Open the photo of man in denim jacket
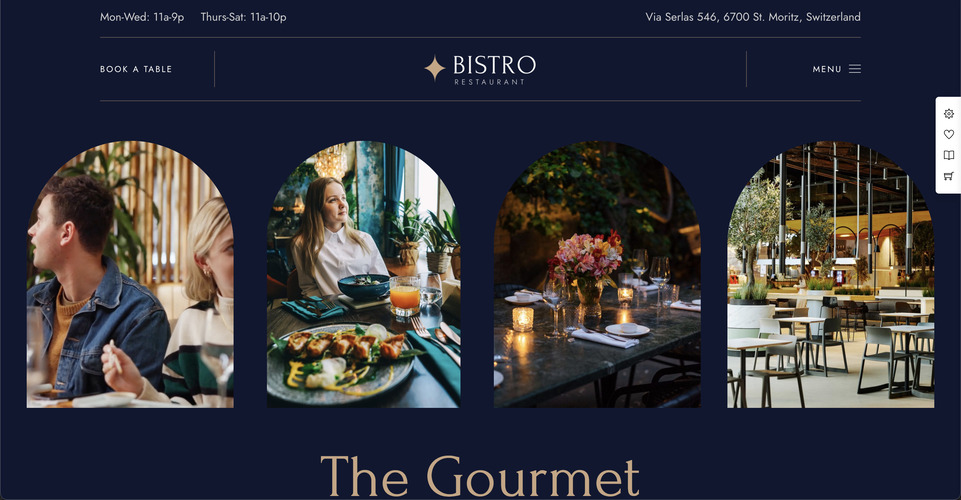This screenshot has width=961, height=500. click(x=130, y=275)
